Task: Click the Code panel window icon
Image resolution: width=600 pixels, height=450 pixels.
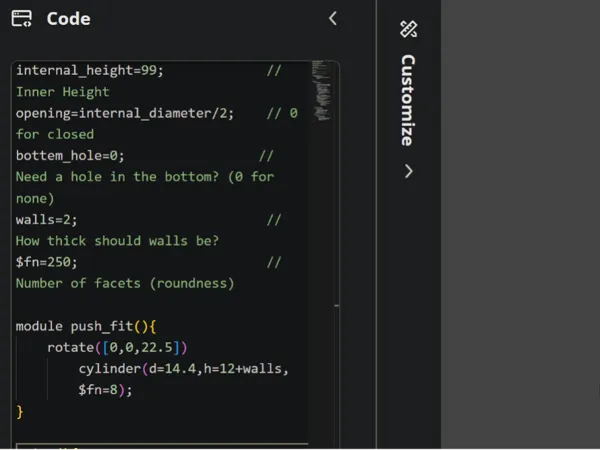Action: (22, 19)
